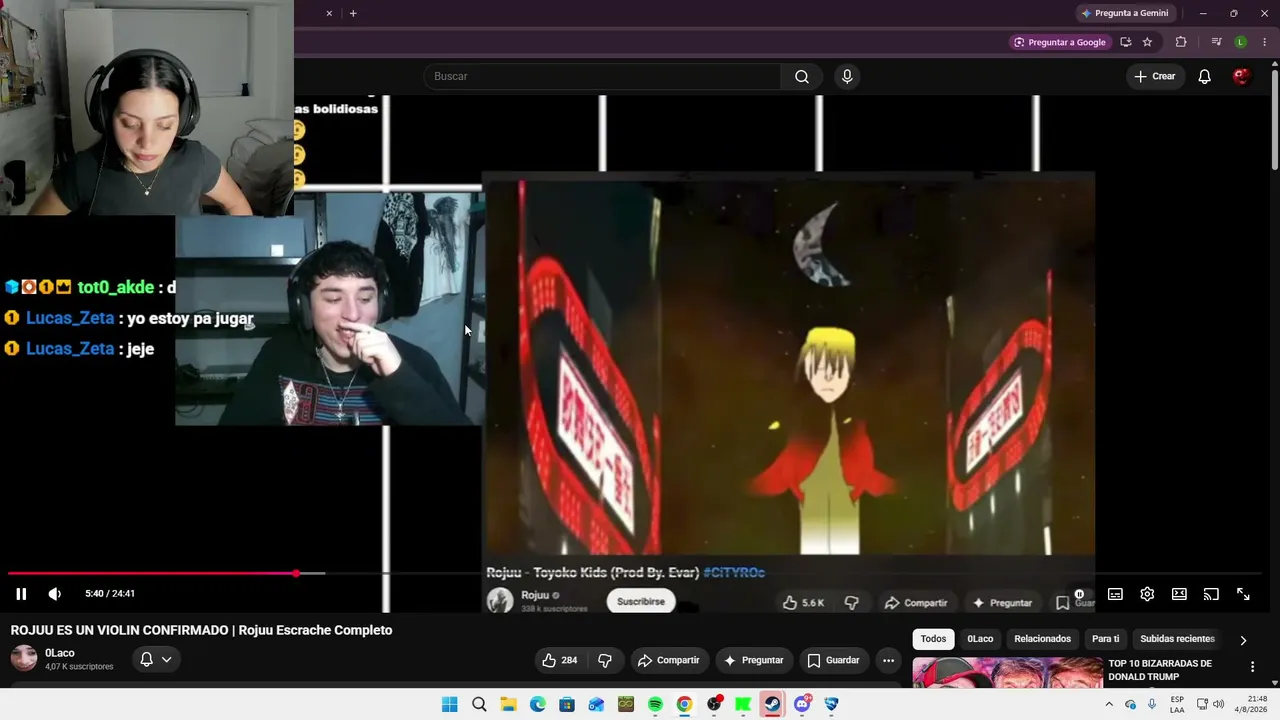Viewport: 1280px width, 720px height.
Task: Click the search magnifier button
Action: point(802,77)
